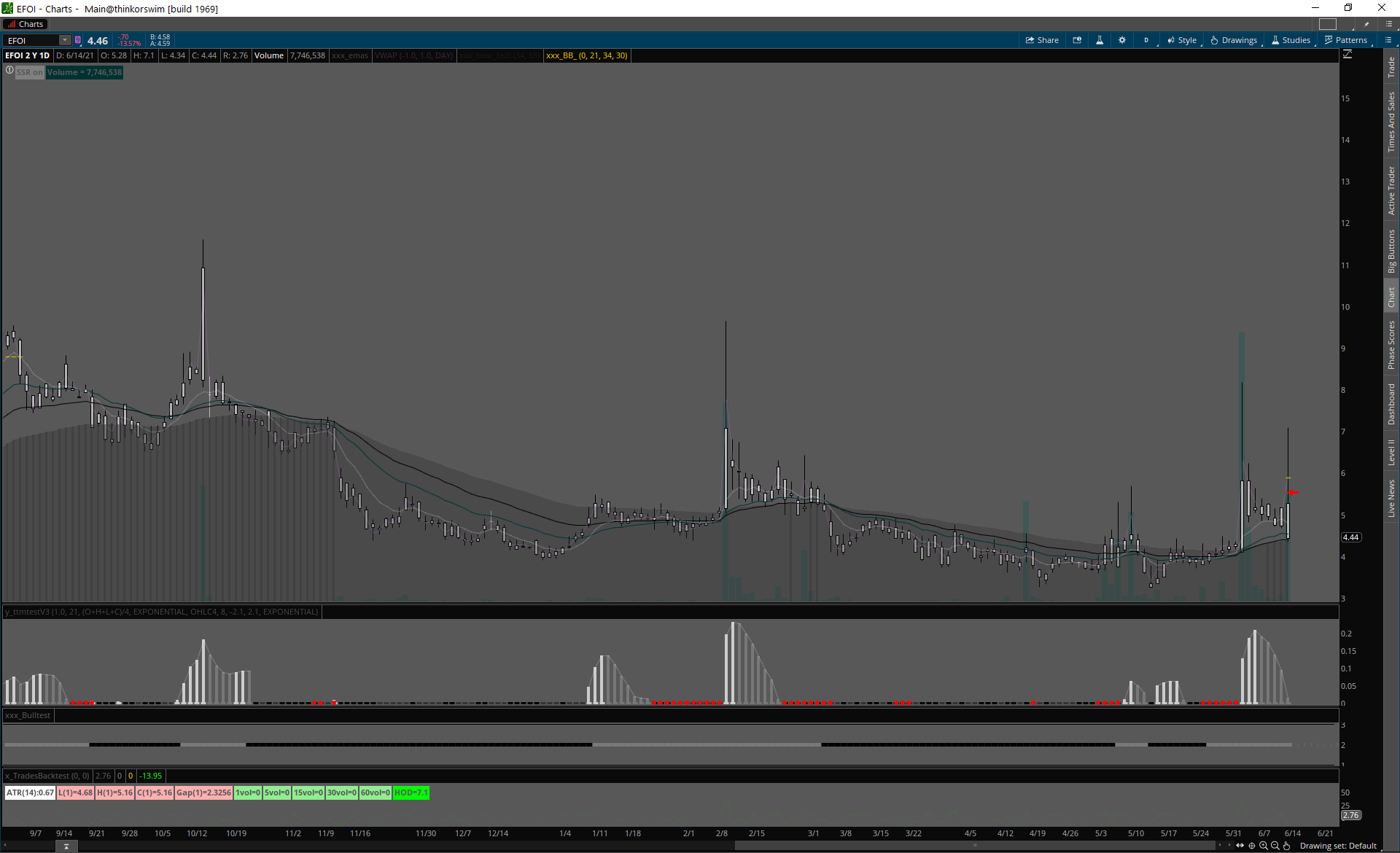This screenshot has width=1400, height=853.
Task: Click the zoom out magnifier icon
Action: pyautogui.click(x=1275, y=846)
